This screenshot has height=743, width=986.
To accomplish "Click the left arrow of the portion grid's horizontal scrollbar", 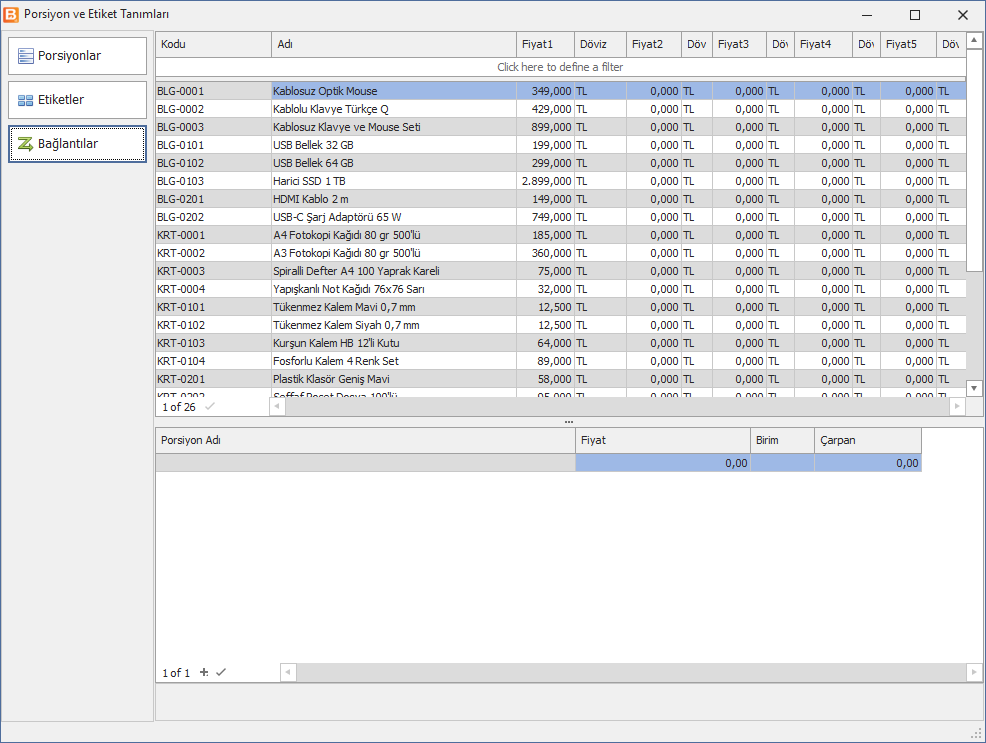I will (x=288, y=672).
